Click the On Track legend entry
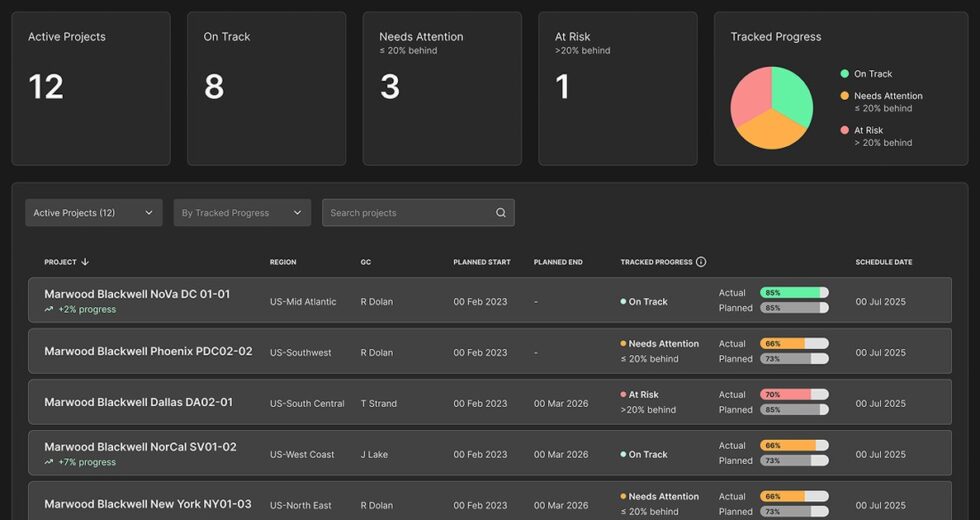 coord(866,74)
